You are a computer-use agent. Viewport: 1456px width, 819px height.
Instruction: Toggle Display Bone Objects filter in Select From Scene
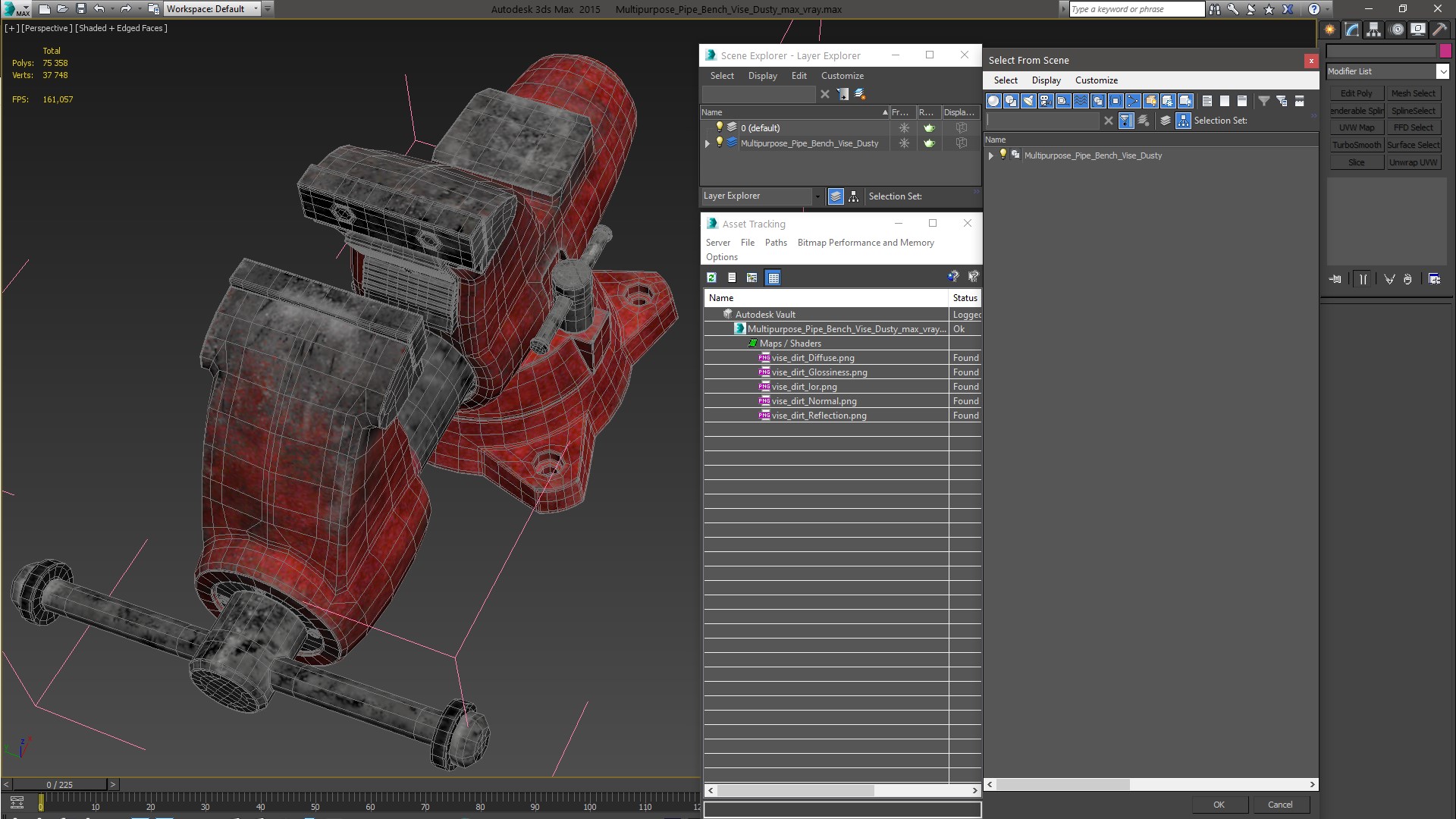(x=1133, y=101)
